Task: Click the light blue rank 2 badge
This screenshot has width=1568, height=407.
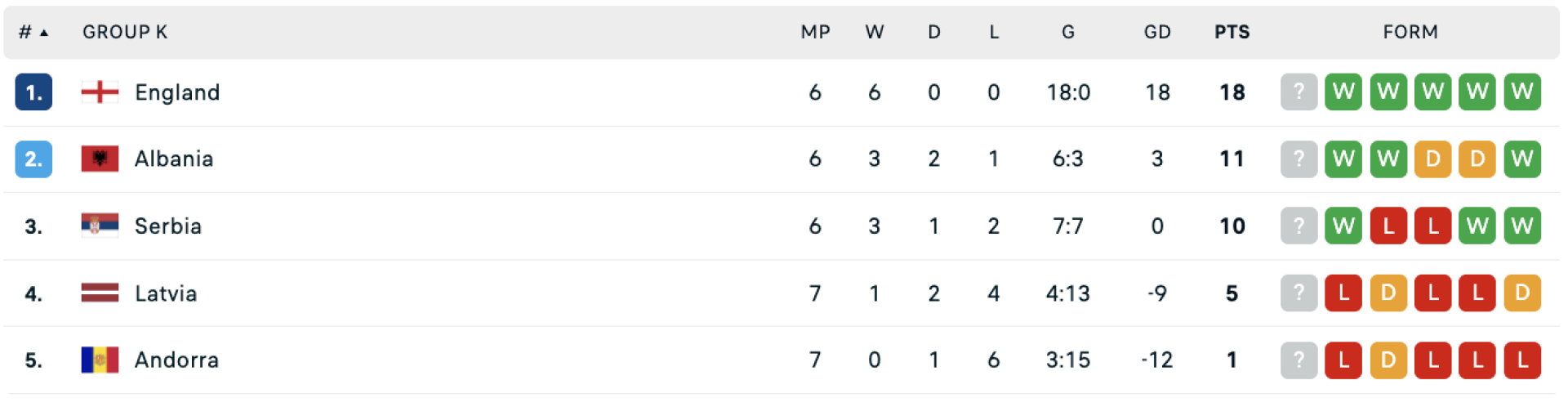Action: coord(33,159)
